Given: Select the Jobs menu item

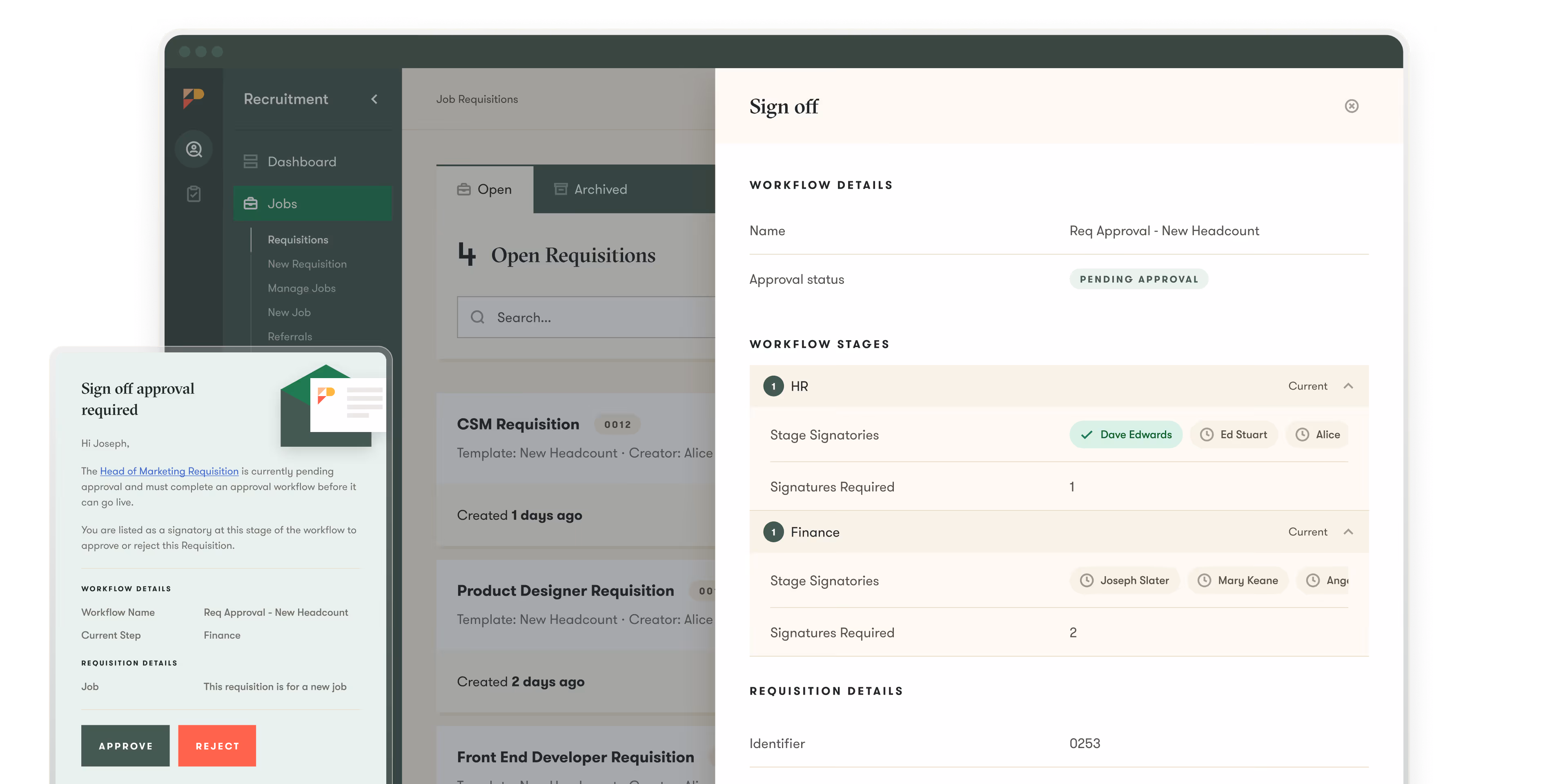Looking at the screenshot, I should pos(312,203).
